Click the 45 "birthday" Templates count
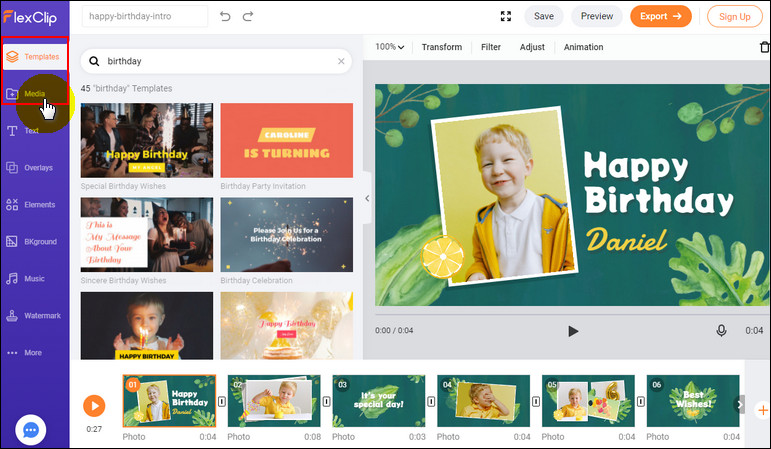This screenshot has width=771, height=449. [x=126, y=89]
